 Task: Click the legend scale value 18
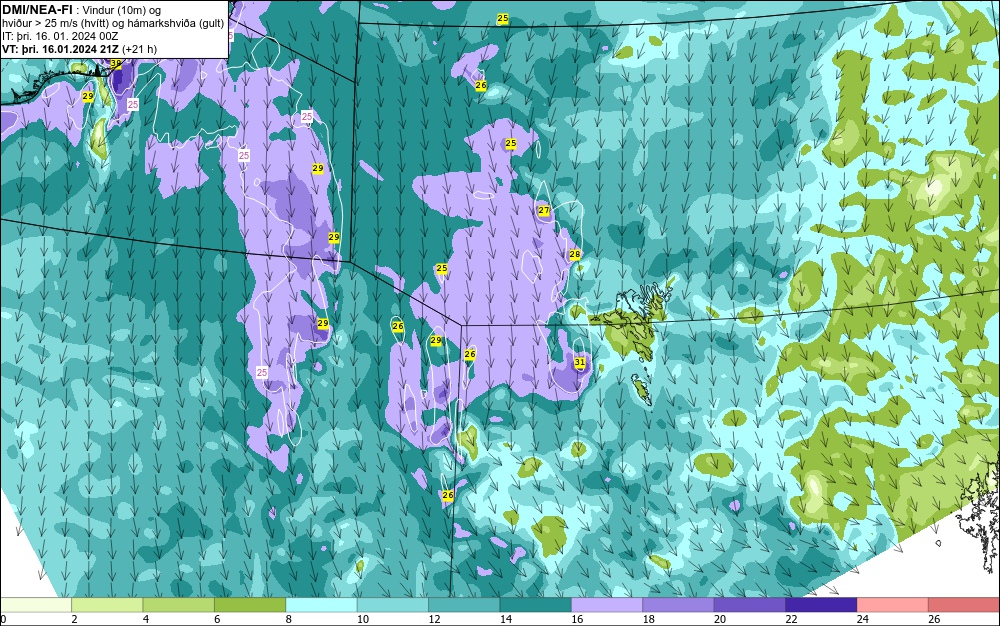coord(649,620)
